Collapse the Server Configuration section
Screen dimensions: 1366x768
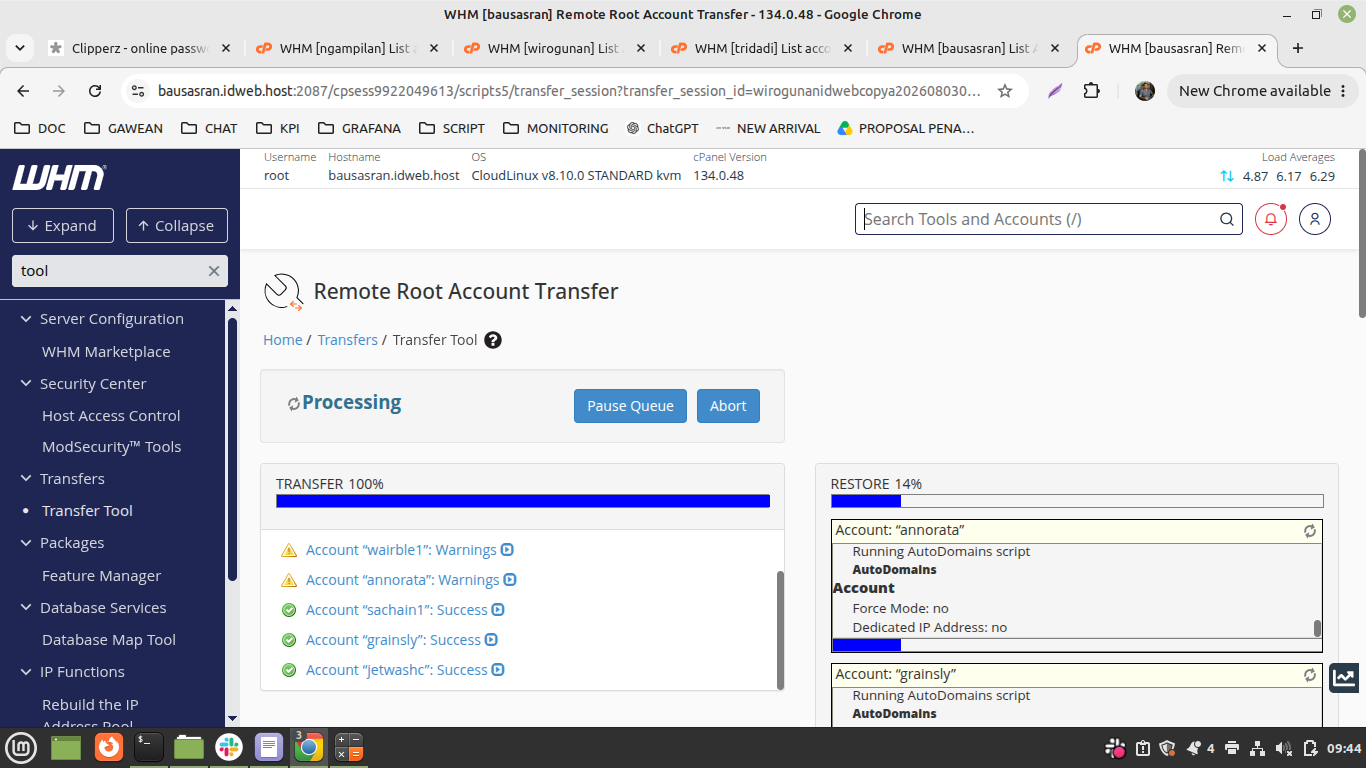[27, 319]
